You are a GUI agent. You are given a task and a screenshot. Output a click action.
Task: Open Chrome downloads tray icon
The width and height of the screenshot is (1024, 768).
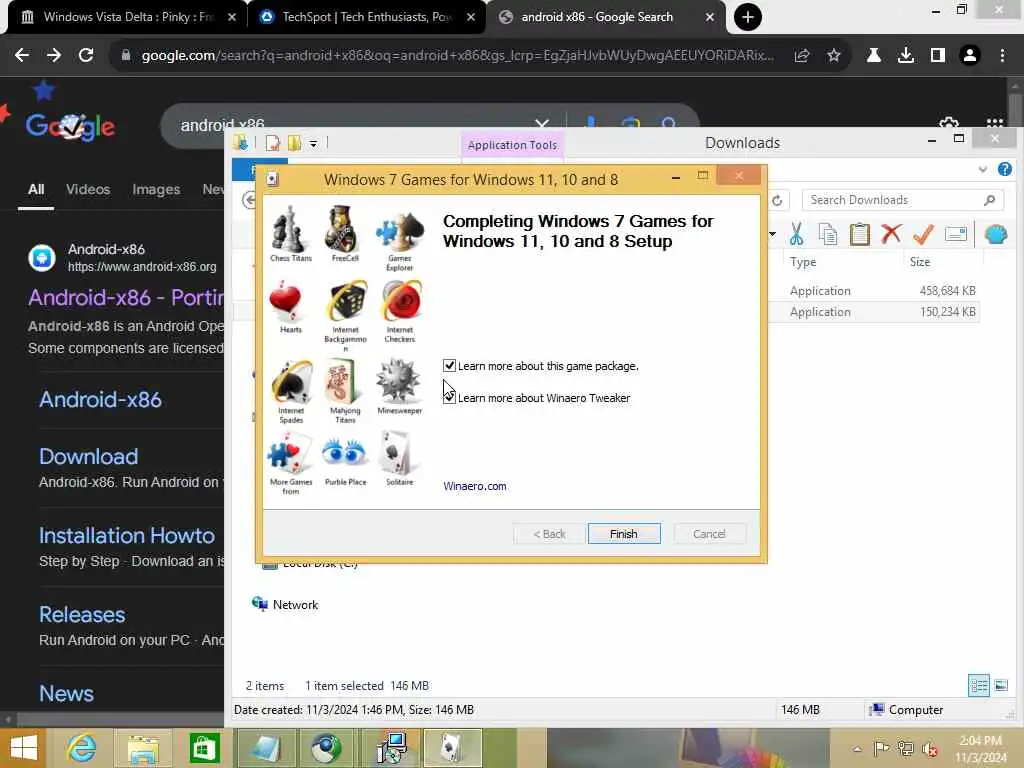(906, 56)
